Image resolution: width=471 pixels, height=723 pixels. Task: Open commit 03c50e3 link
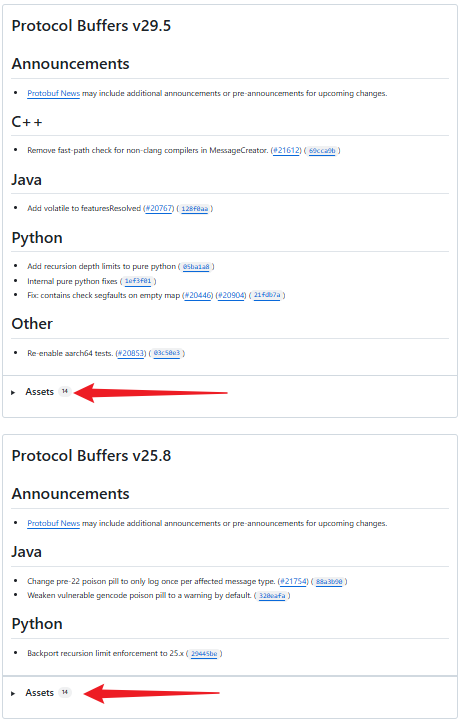point(167,354)
